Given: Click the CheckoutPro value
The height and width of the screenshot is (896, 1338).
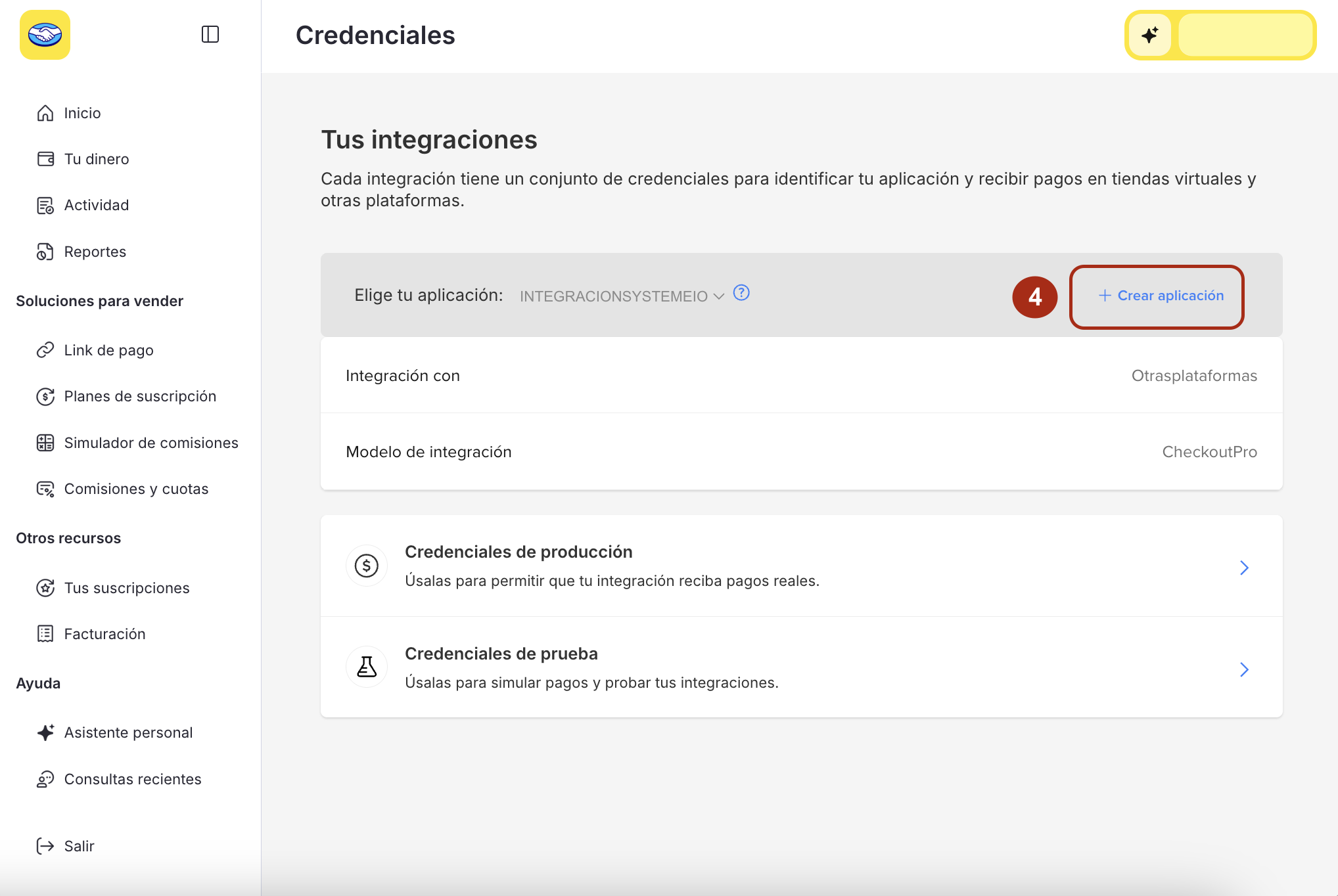Looking at the screenshot, I should 1209,452.
